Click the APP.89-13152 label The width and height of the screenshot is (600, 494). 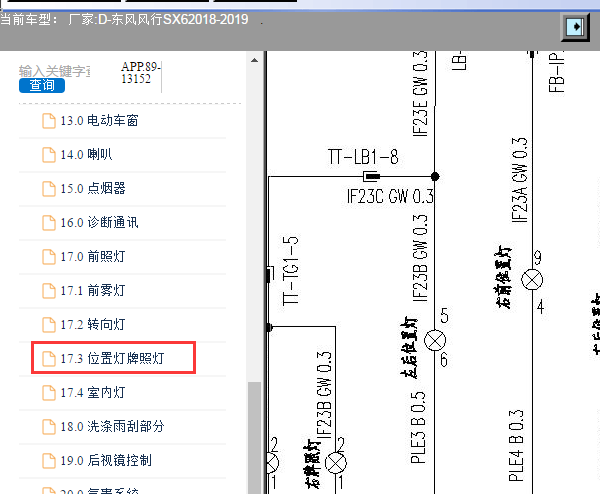point(140,73)
